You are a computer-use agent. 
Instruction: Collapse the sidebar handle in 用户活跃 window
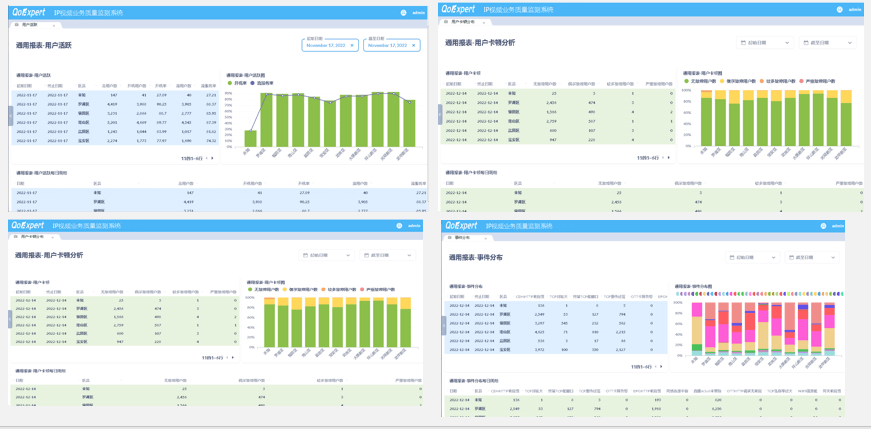tap(11, 114)
